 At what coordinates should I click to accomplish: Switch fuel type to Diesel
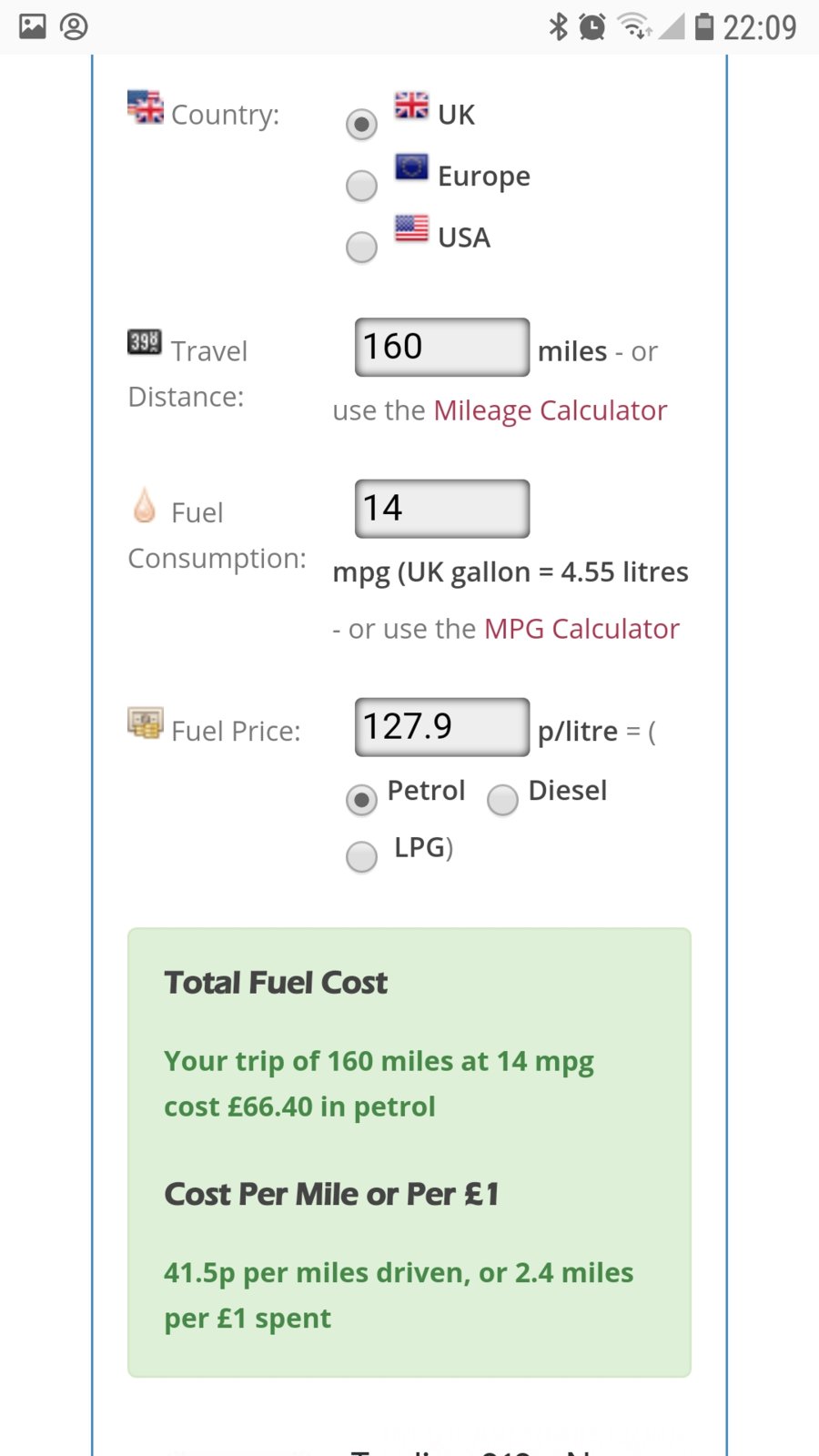(x=502, y=800)
